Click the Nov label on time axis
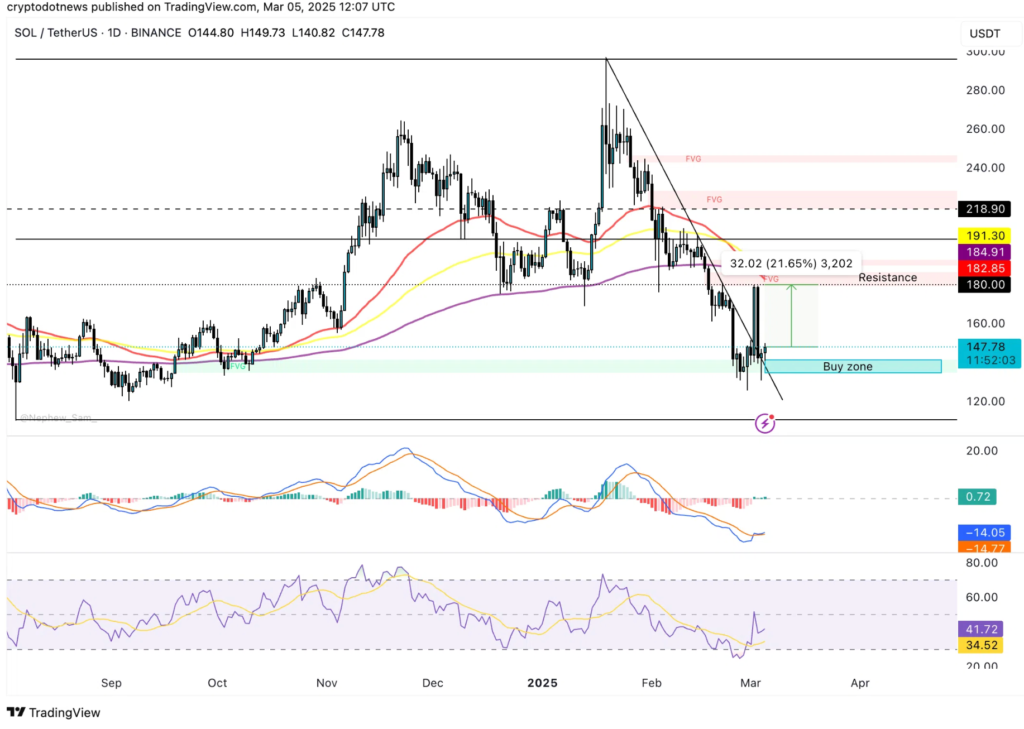 tap(326, 683)
